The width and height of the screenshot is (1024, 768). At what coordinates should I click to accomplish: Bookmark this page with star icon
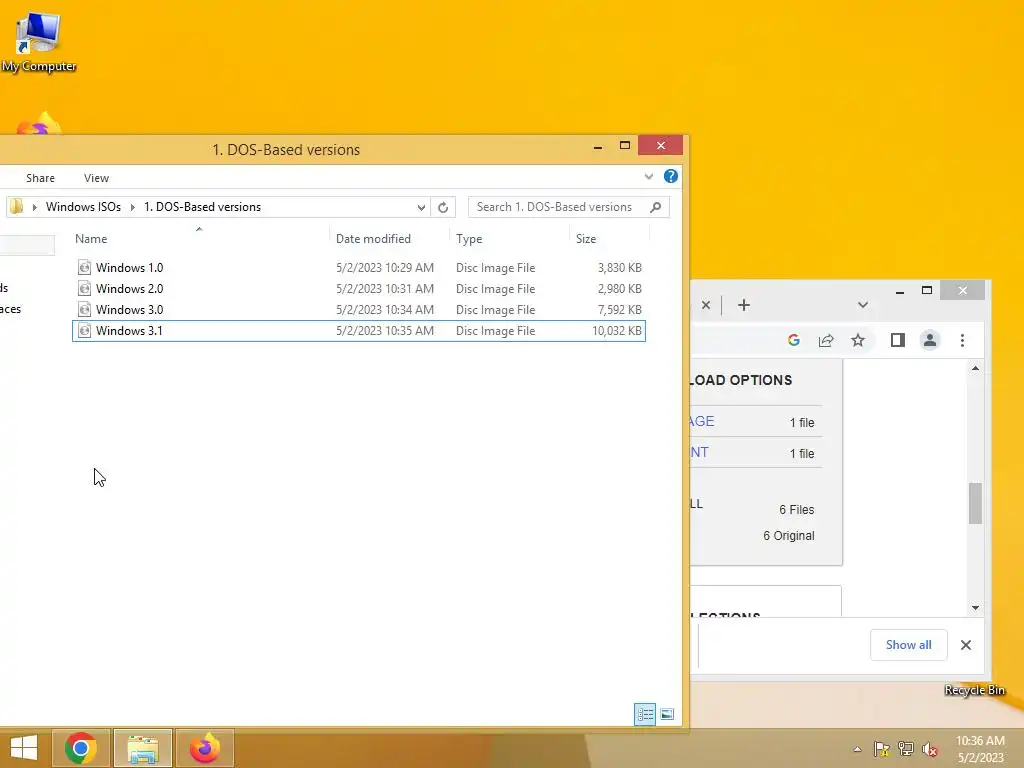click(x=857, y=340)
